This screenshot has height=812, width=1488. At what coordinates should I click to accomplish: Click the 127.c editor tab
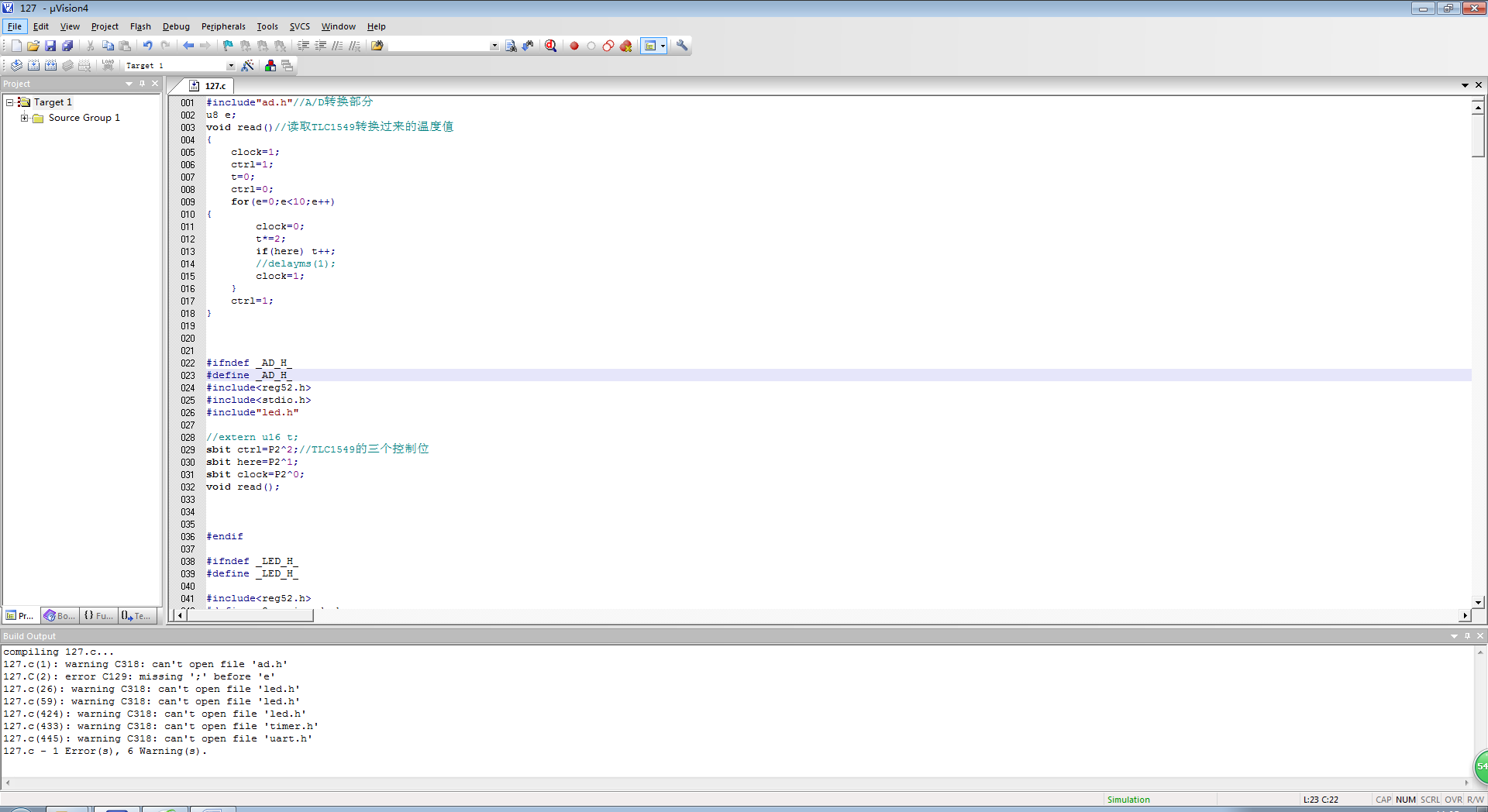pos(215,86)
